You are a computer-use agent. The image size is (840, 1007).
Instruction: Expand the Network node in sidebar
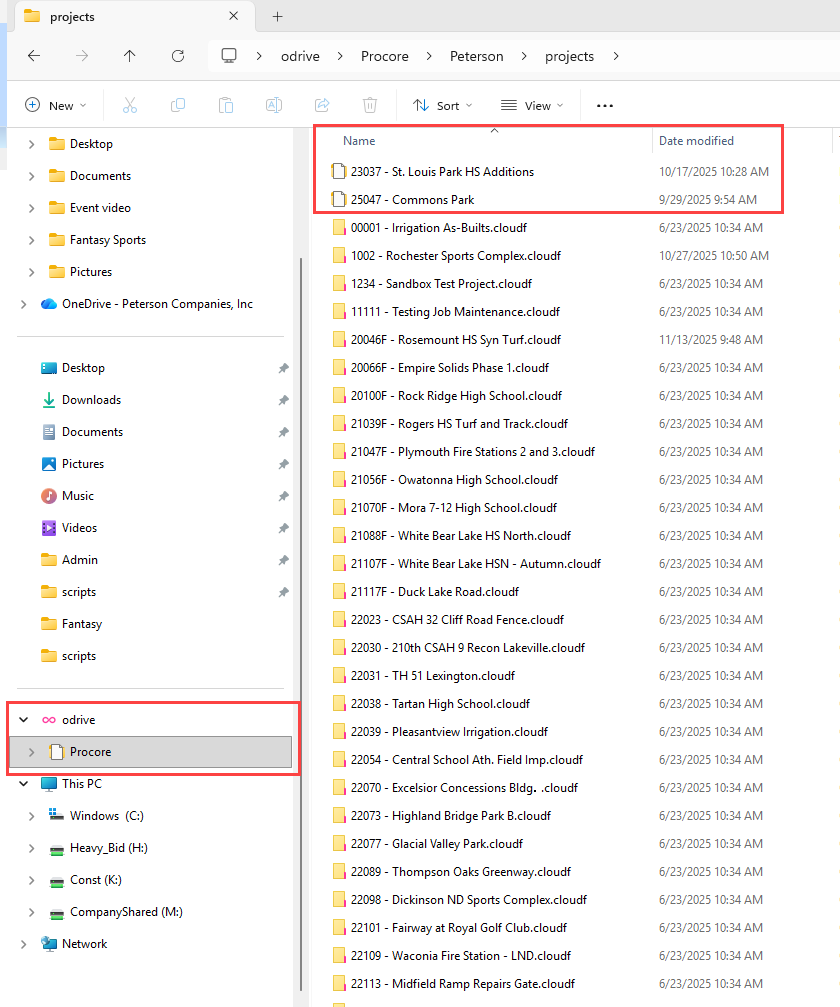pos(23,944)
